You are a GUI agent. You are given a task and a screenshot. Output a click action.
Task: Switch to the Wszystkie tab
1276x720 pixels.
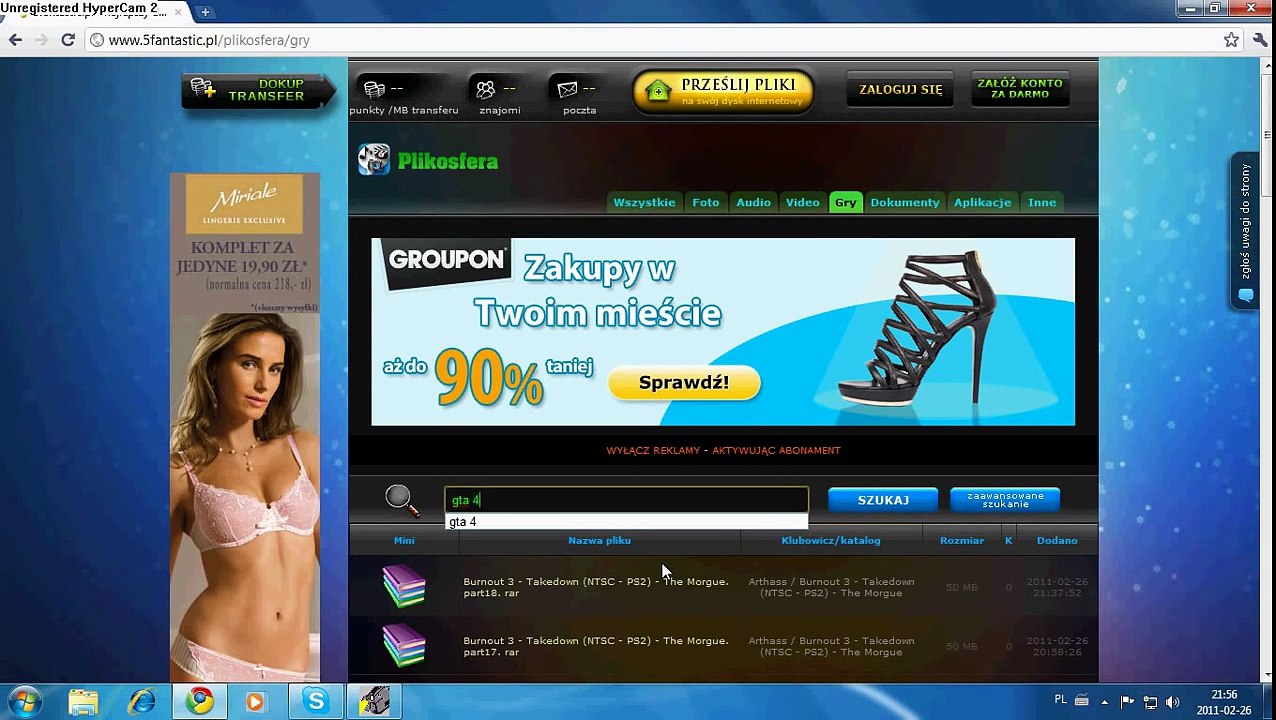644,202
